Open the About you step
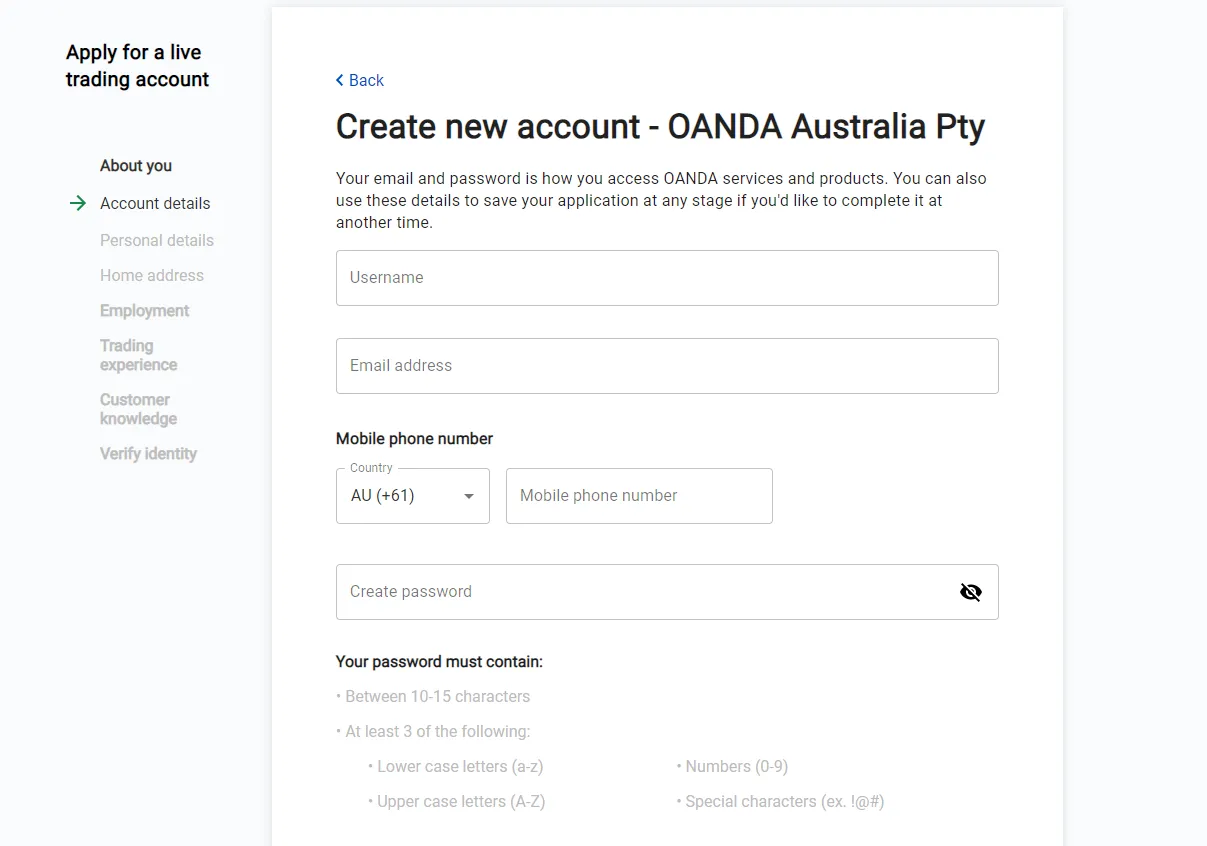Image resolution: width=1207 pixels, height=846 pixels. pos(136,166)
